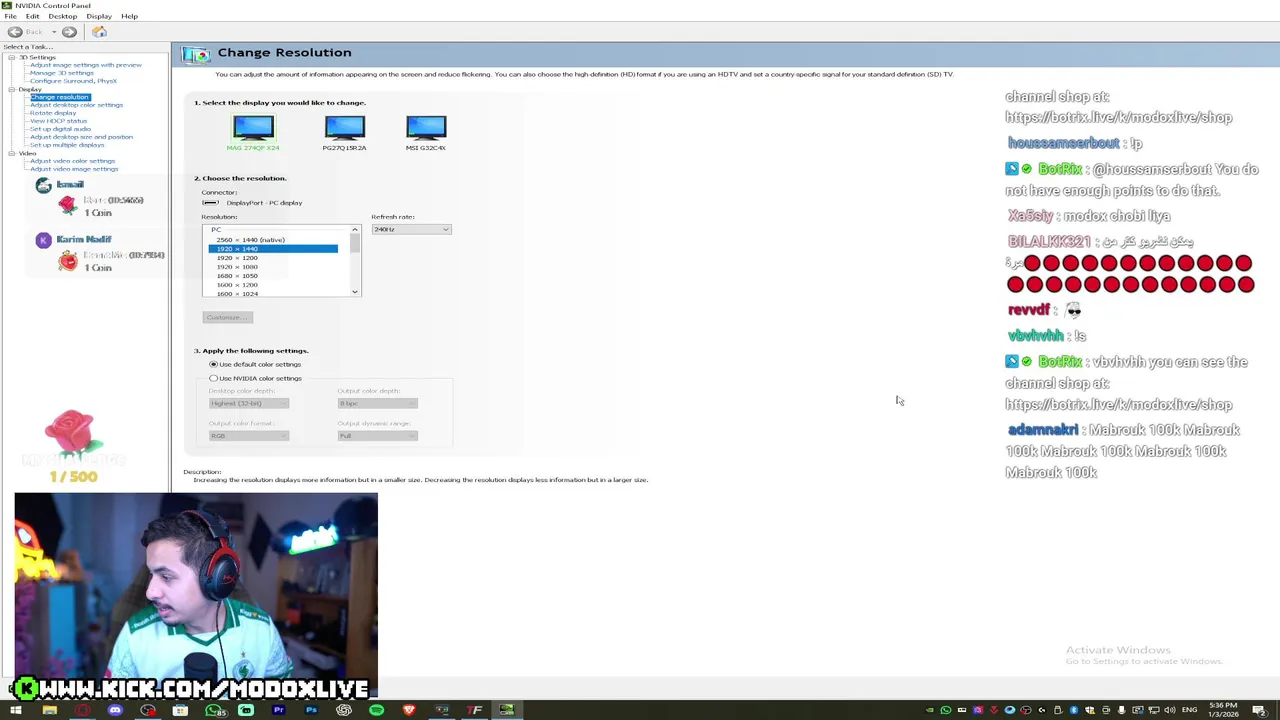
Task: Open the Output dynamic range dropdown
Action: tap(377, 435)
